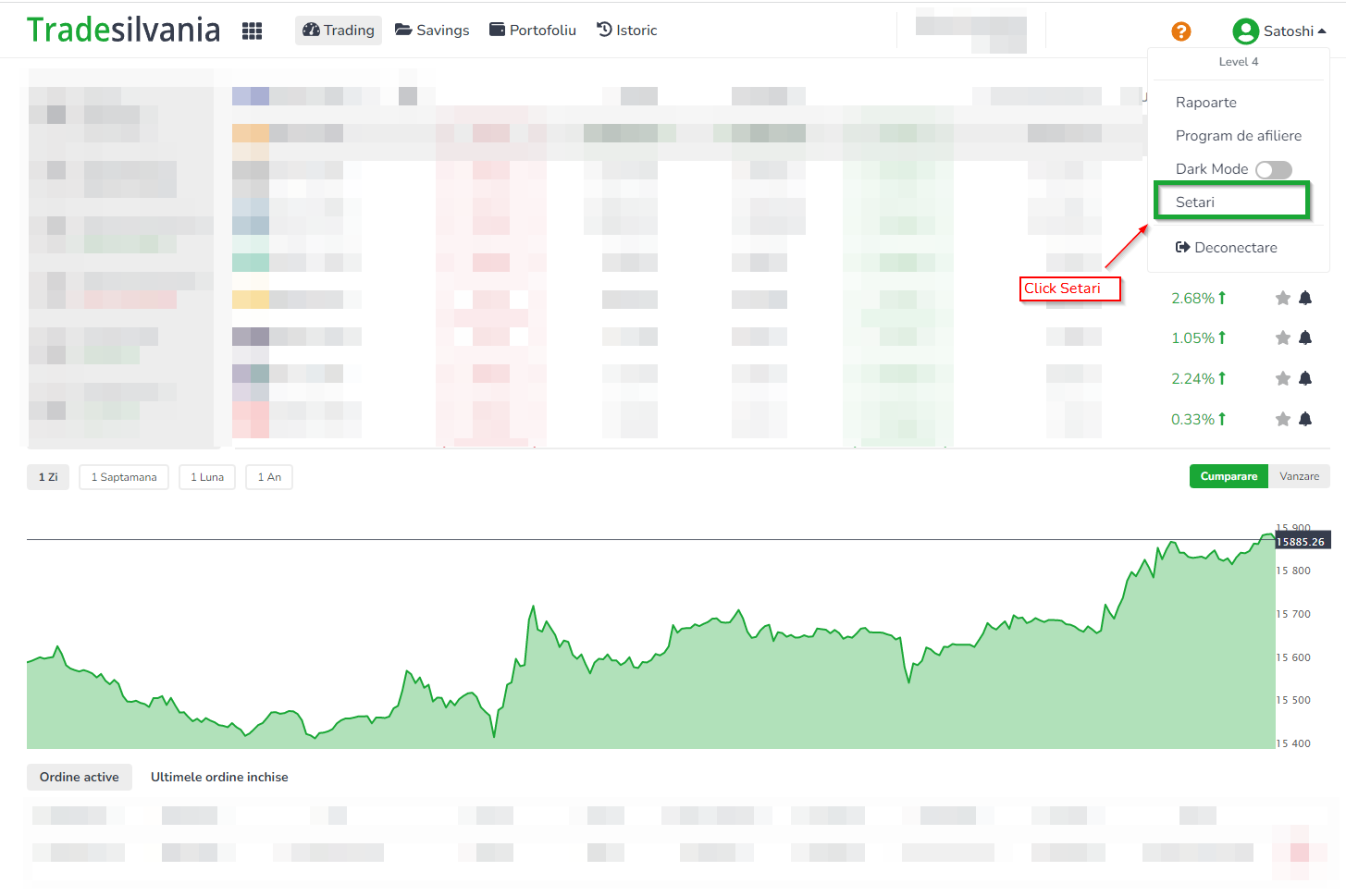Click star icon in 0.33% row
Screen dimensions: 1346x896
pyautogui.click(x=1282, y=419)
